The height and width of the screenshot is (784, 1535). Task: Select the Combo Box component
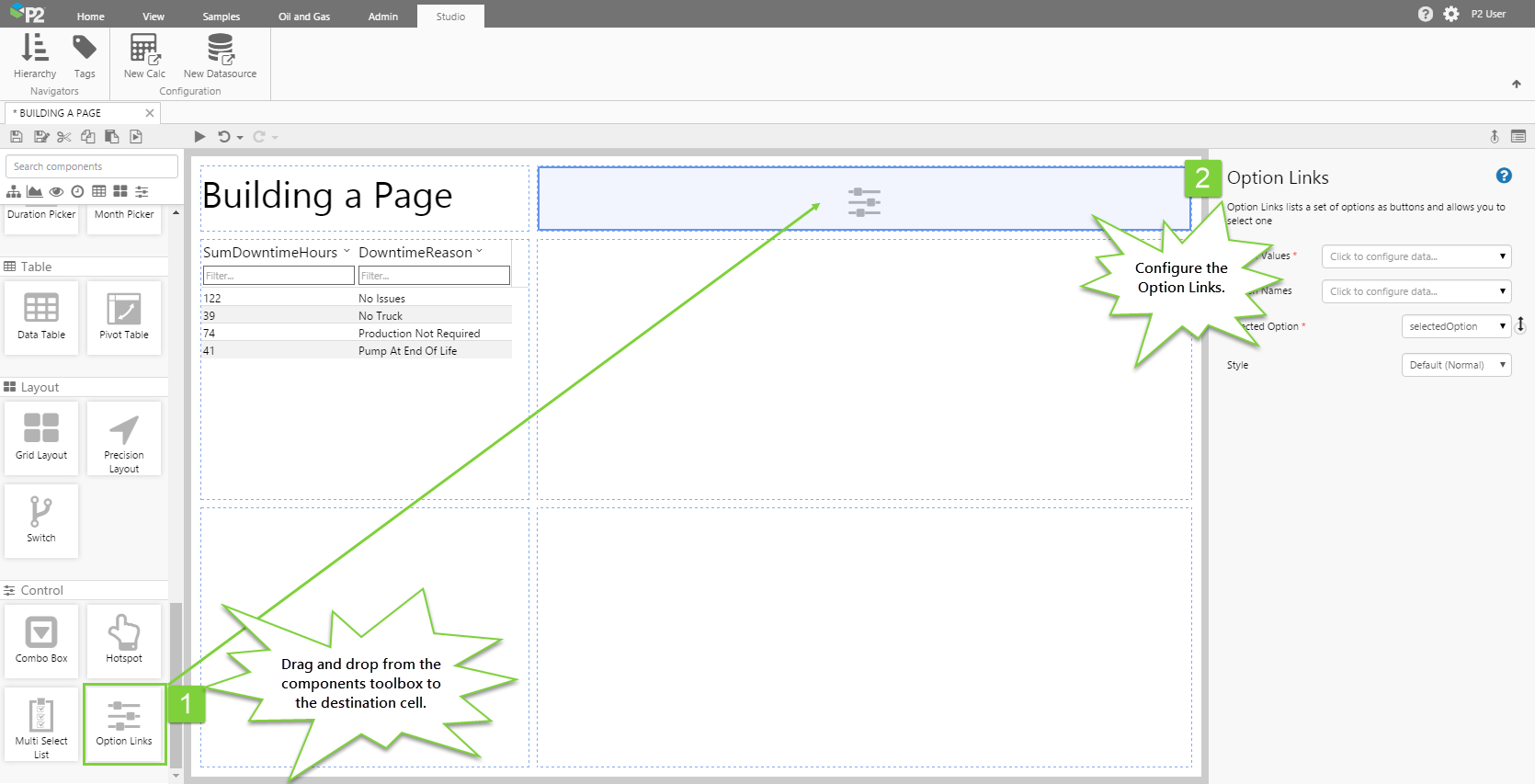(41, 642)
